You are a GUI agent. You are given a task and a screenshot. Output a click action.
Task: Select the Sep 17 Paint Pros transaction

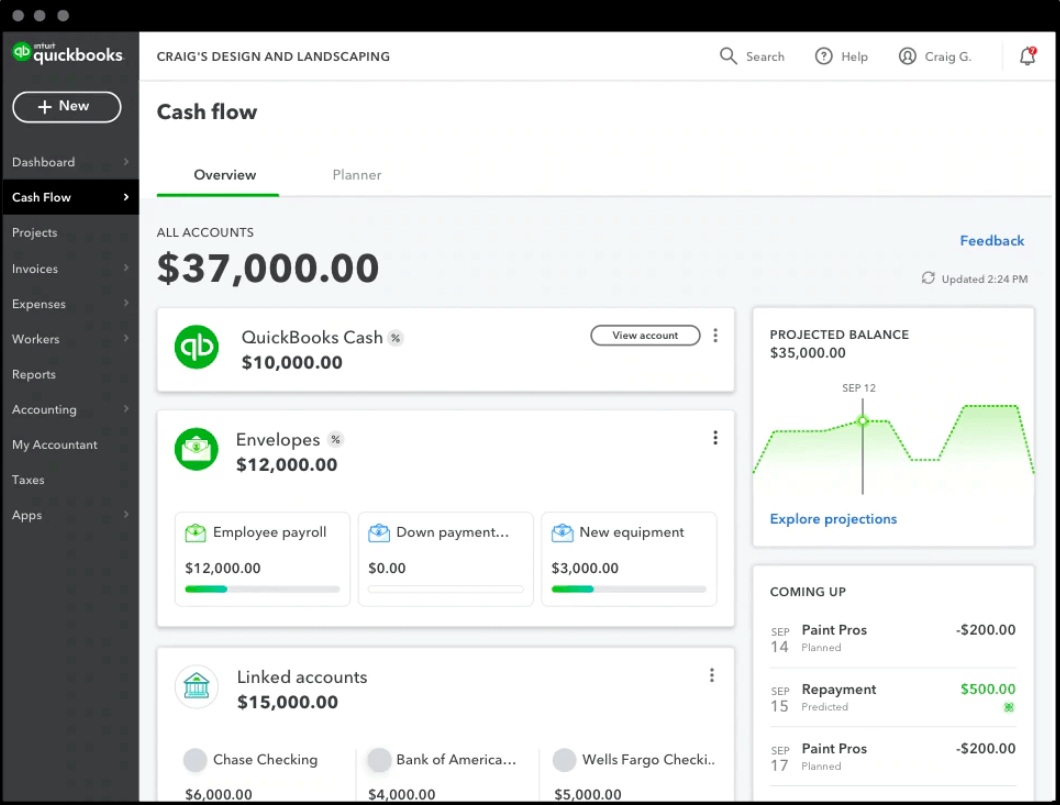point(893,757)
